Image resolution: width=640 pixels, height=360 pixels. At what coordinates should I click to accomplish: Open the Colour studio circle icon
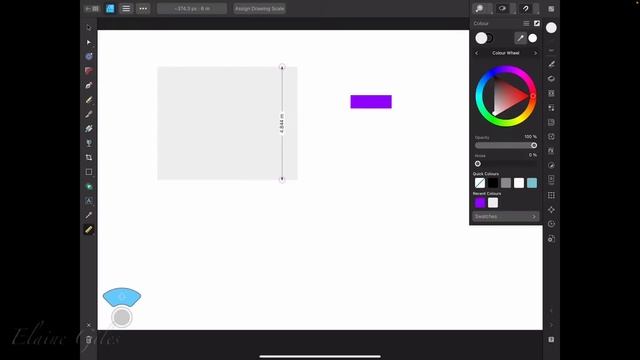[551, 28]
